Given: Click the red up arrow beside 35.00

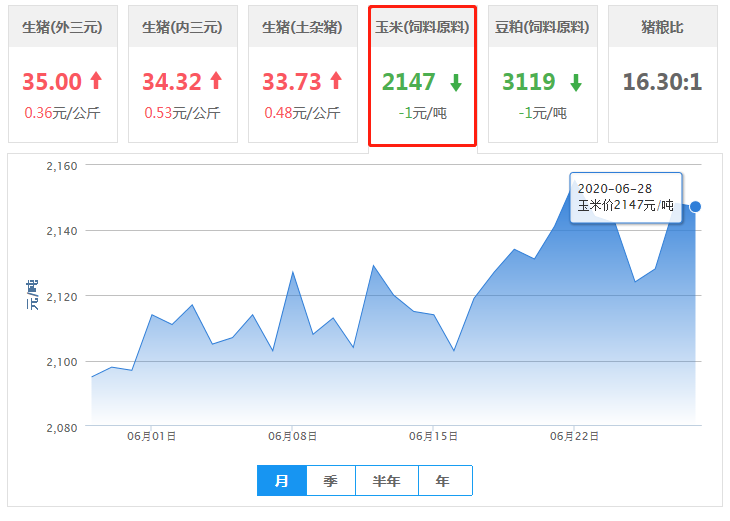Looking at the screenshot, I should tap(95, 81).
